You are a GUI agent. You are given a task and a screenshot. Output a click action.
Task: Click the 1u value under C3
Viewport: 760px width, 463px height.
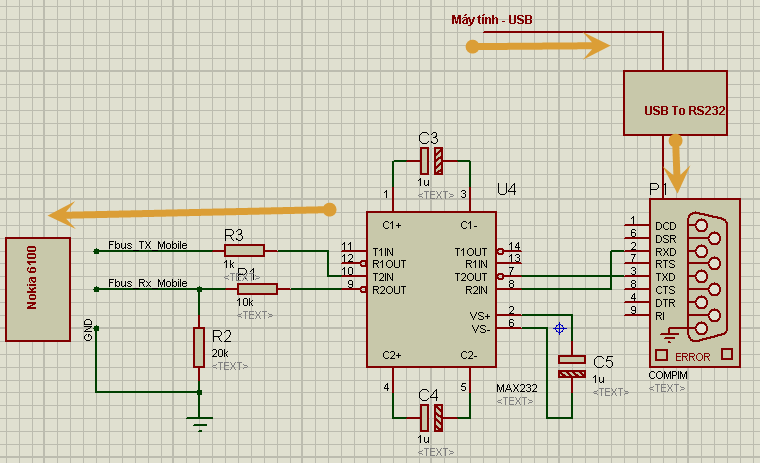click(423, 183)
